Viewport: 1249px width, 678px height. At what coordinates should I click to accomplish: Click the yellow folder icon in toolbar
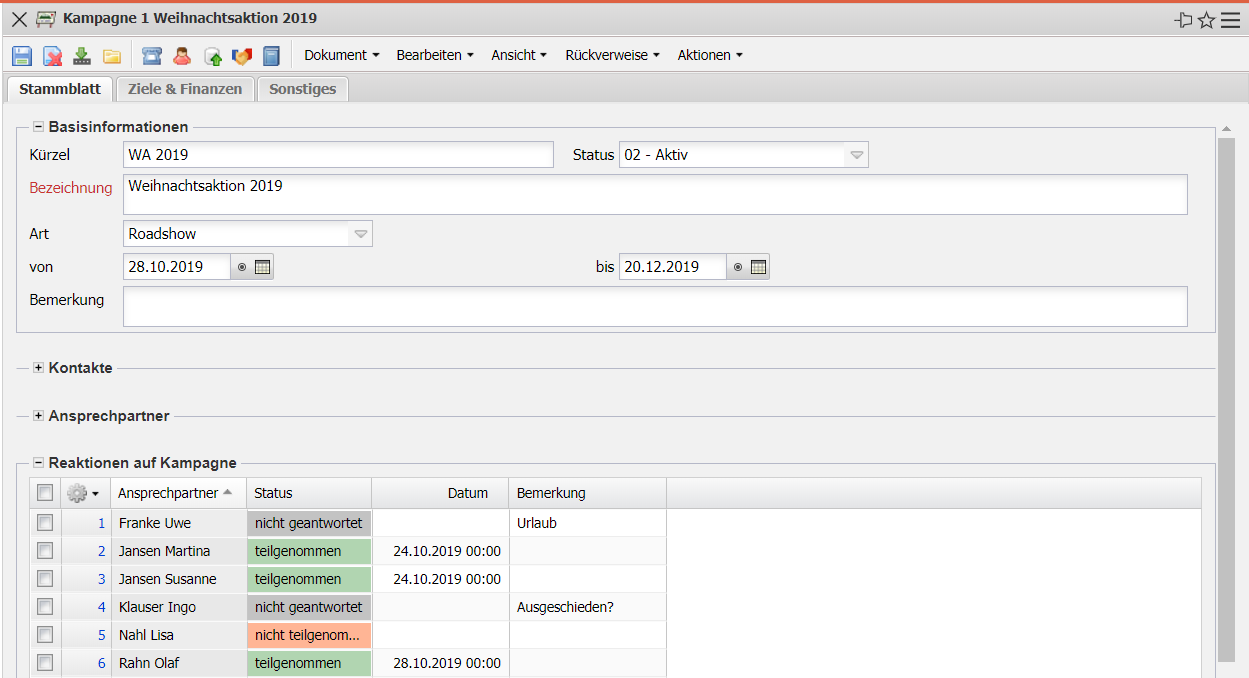click(112, 56)
